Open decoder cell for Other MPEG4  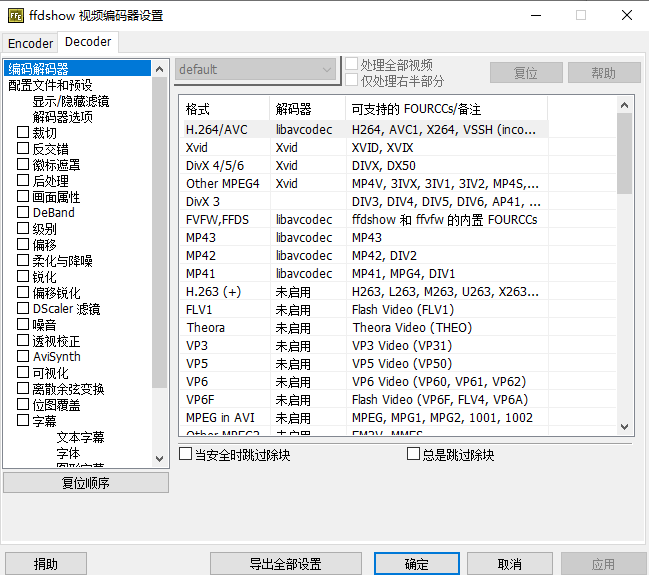click(x=308, y=183)
